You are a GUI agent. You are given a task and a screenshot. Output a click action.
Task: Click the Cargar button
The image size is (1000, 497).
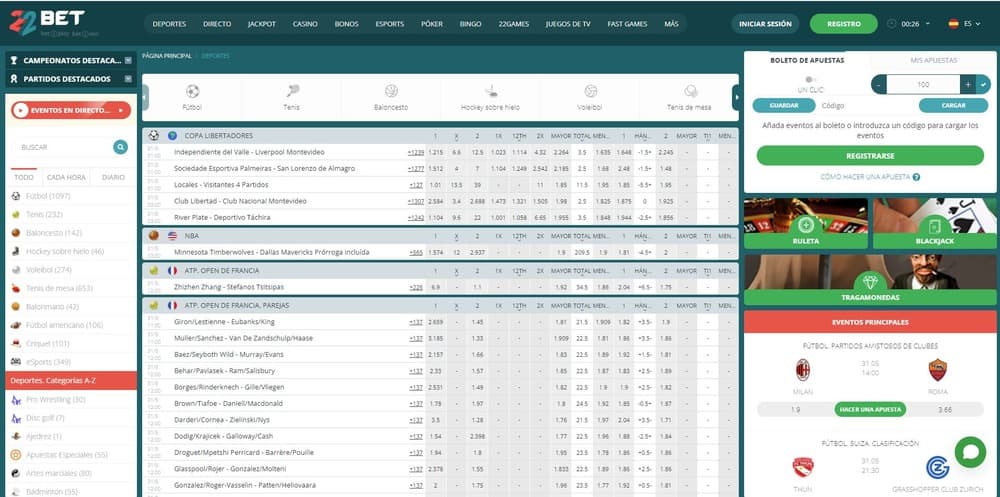click(x=953, y=105)
